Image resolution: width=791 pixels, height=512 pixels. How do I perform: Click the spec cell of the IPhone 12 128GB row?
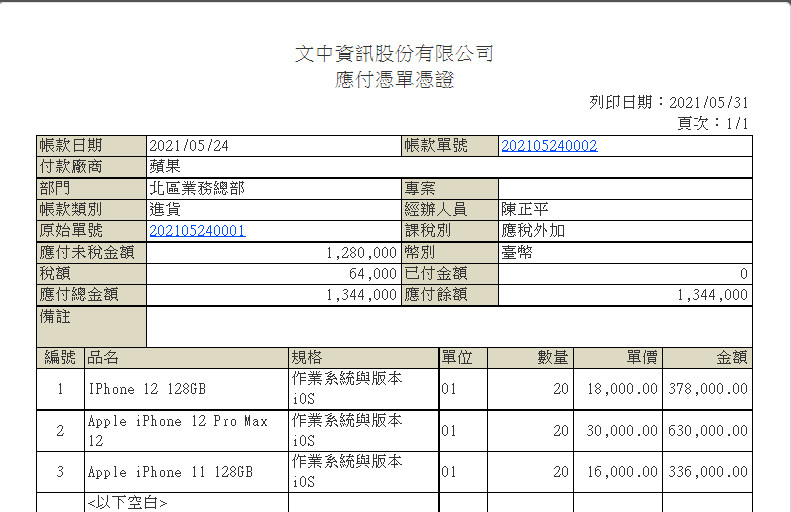pos(364,389)
